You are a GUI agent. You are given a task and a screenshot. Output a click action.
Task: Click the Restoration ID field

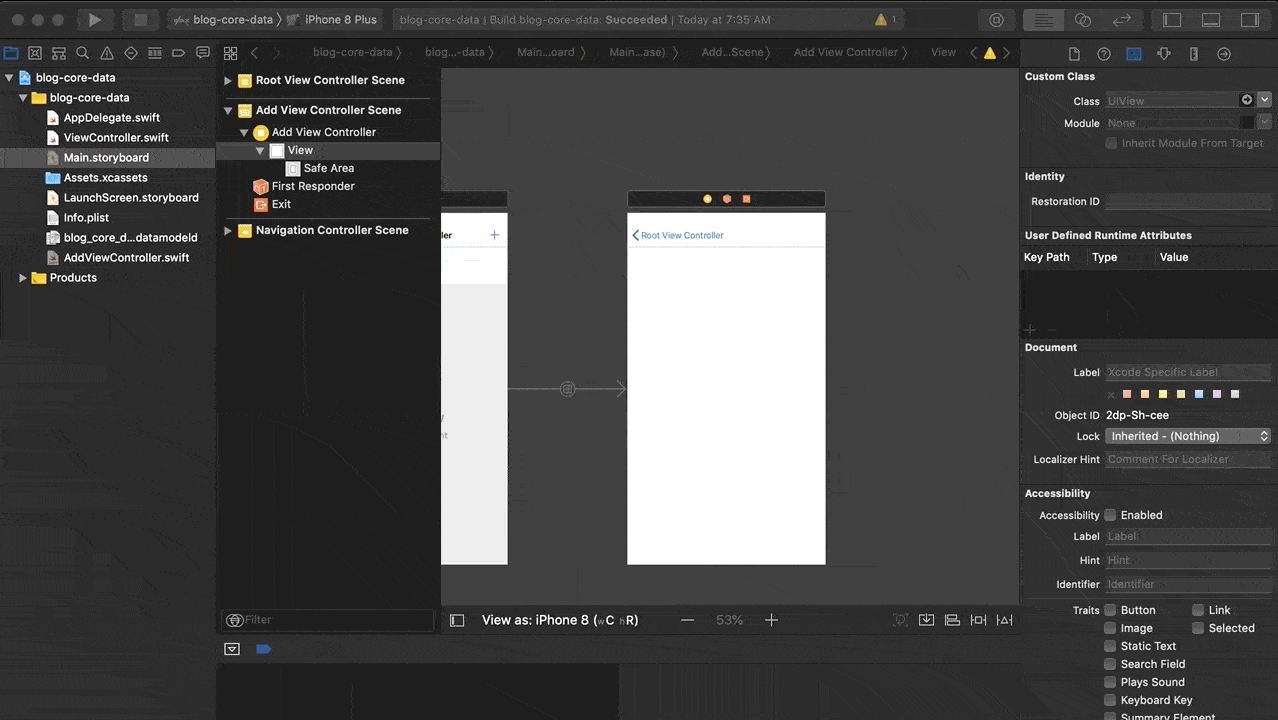[1188, 201]
